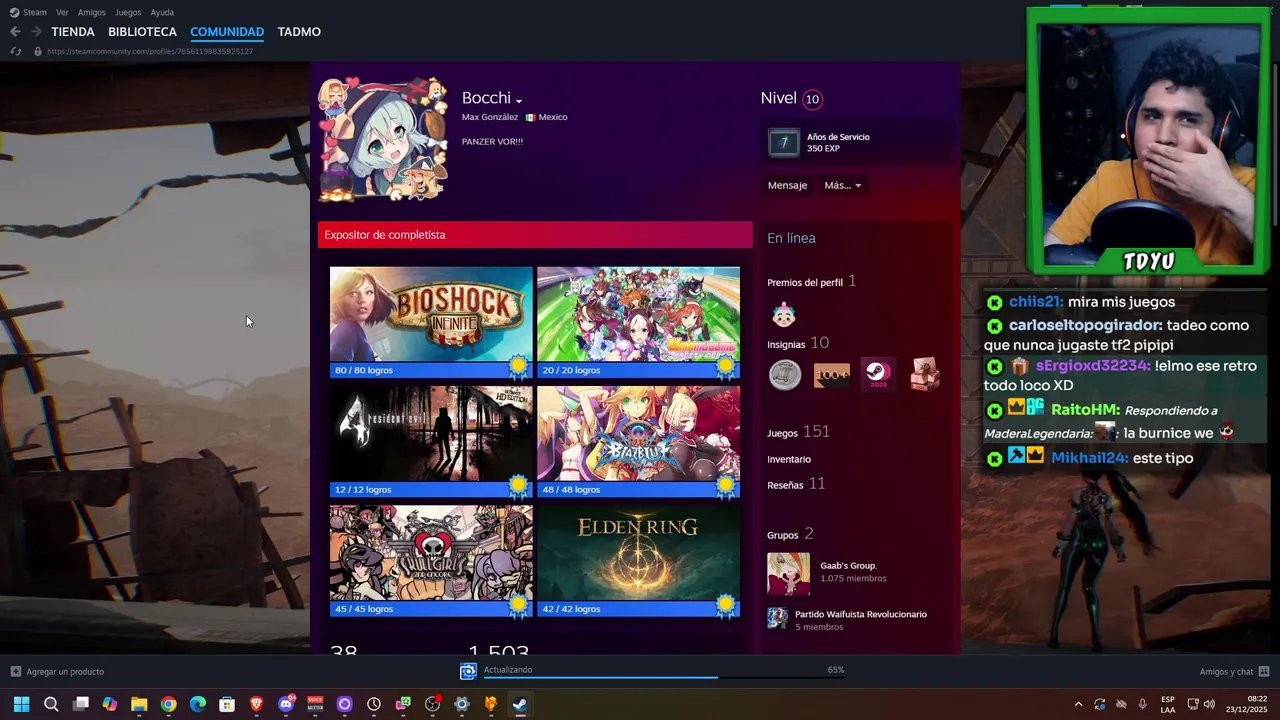
Task: Click the community gift box badge
Action: click(925, 374)
